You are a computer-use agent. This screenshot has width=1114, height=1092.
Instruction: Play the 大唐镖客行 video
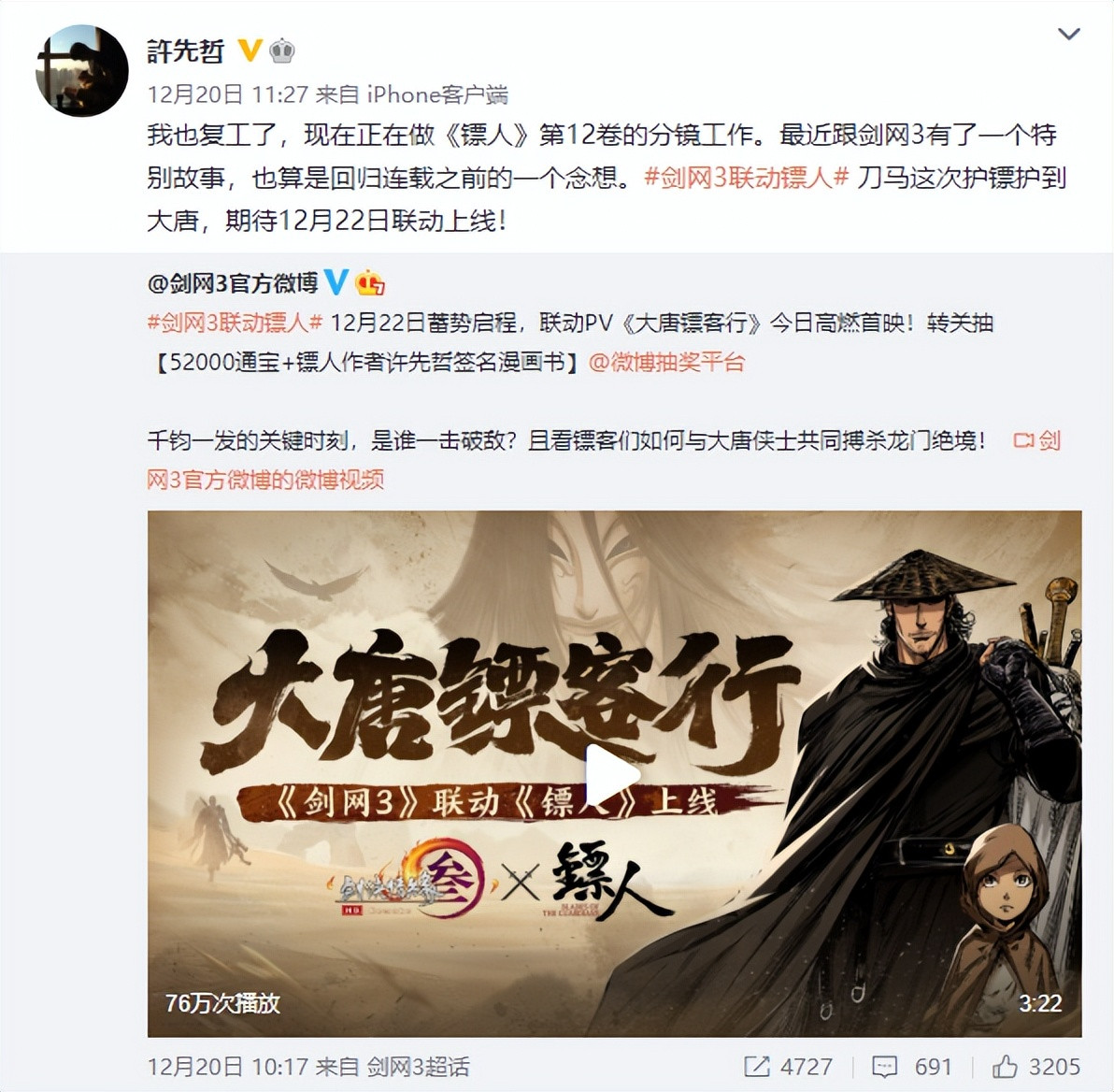point(612,775)
